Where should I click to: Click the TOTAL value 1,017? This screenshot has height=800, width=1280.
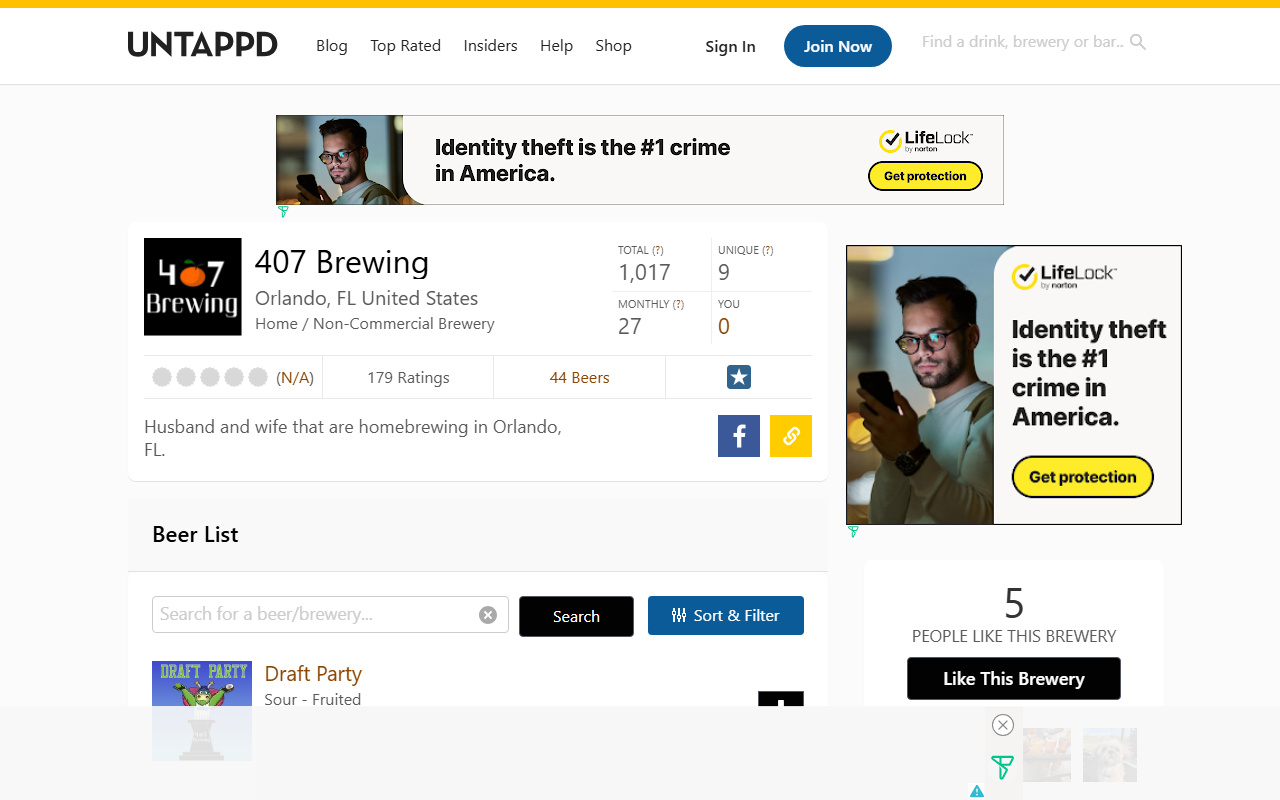point(644,272)
